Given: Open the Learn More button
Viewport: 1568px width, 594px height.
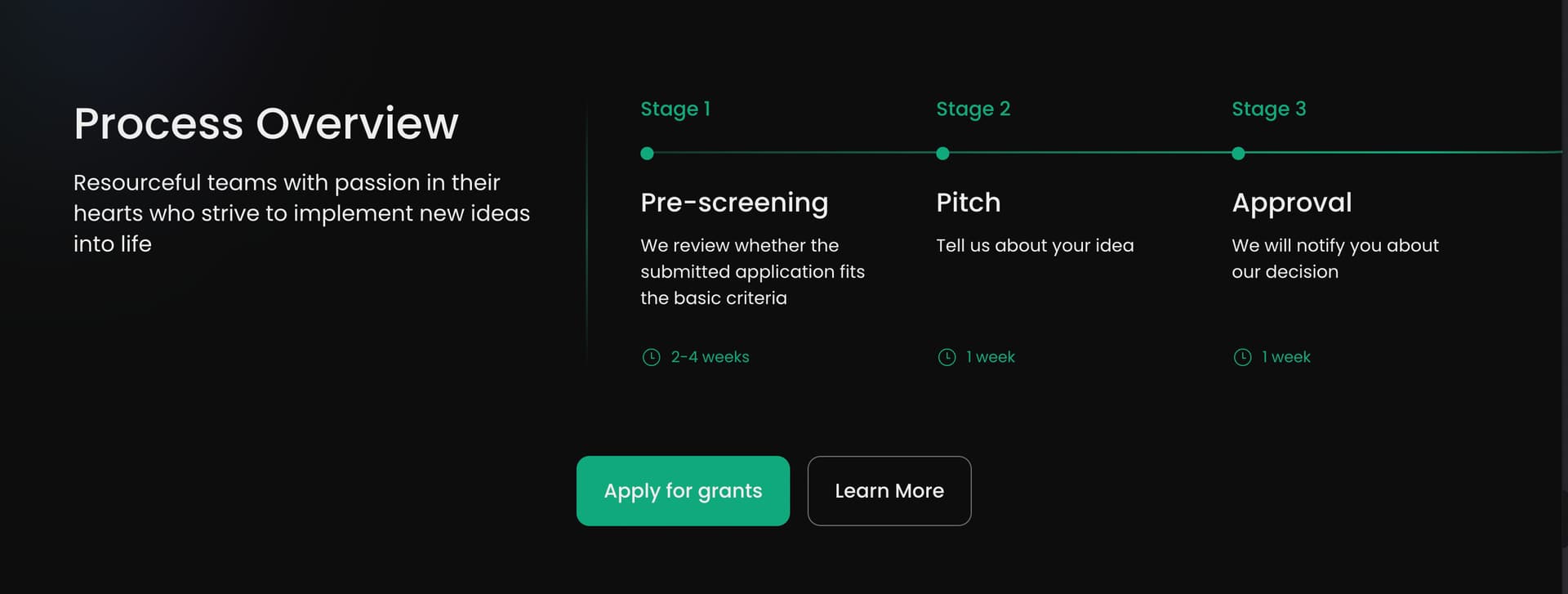Looking at the screenshot, I should tap(889, 491).
